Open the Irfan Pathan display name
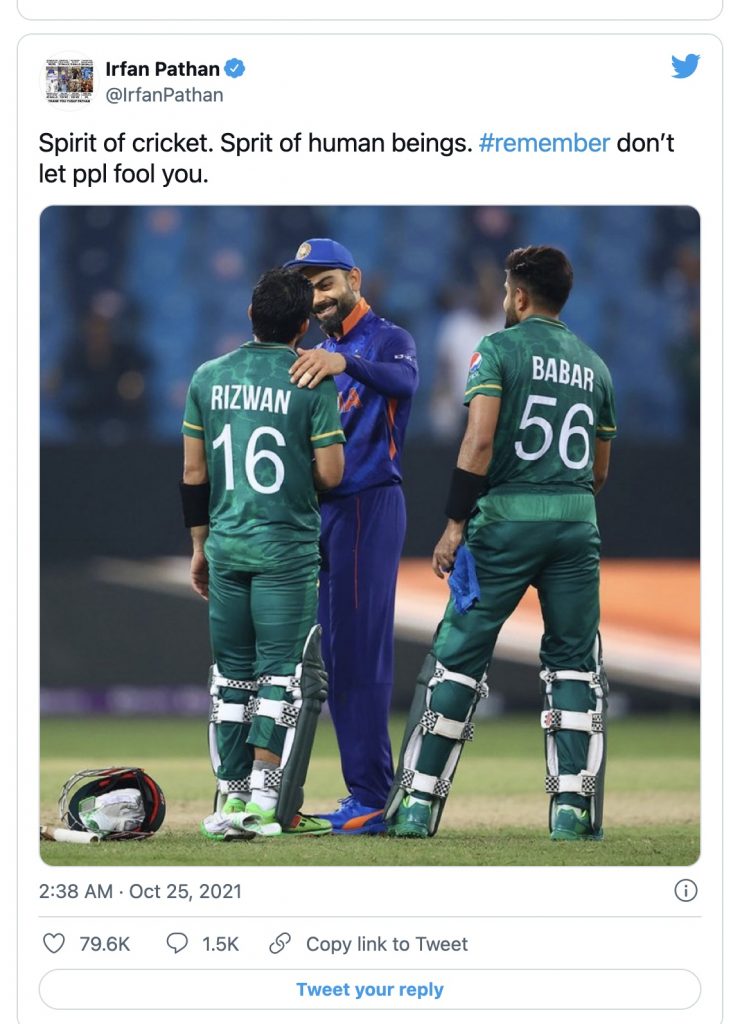This screenshot has height=1024, width=749. (163, 69)
